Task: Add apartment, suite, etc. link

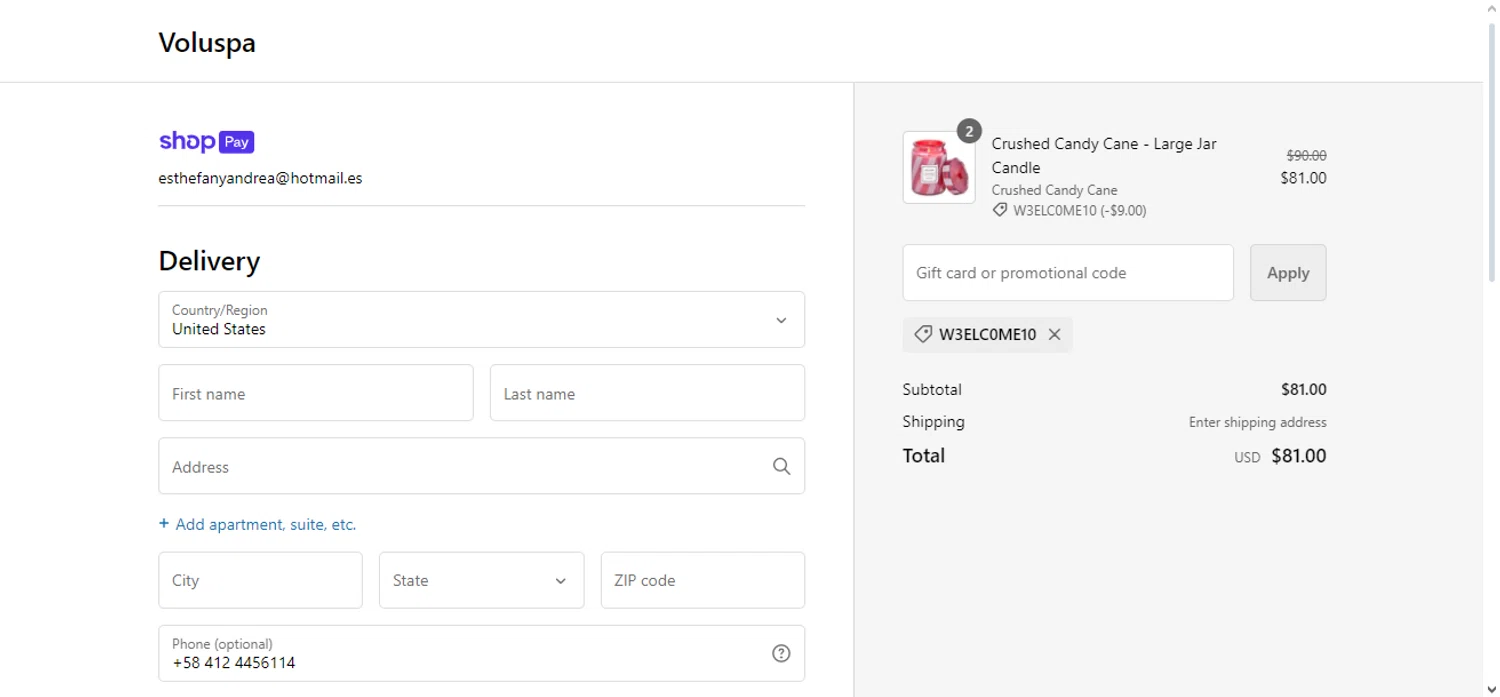Action: point(265,524)
